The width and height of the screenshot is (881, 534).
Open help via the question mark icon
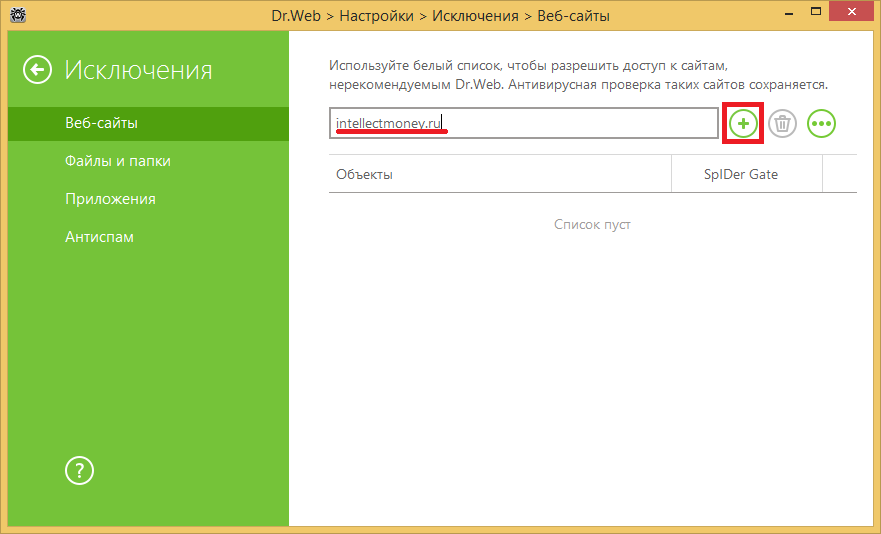pyautogui.click(x=78, y=470)
